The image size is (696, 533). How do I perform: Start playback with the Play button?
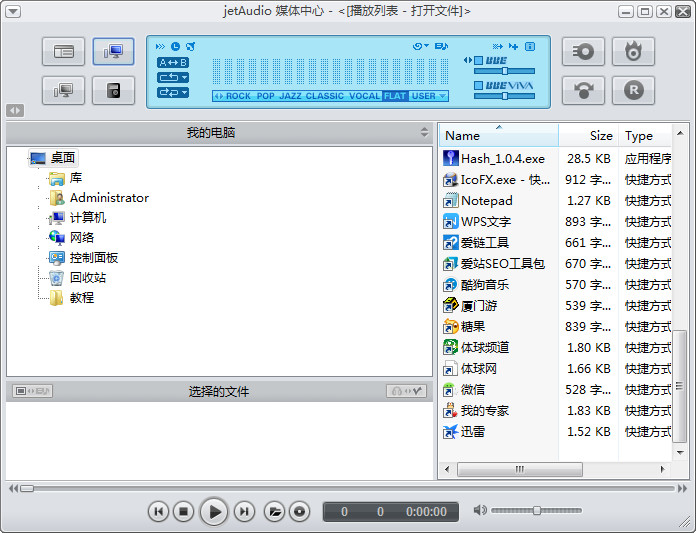tap(214, 512)
